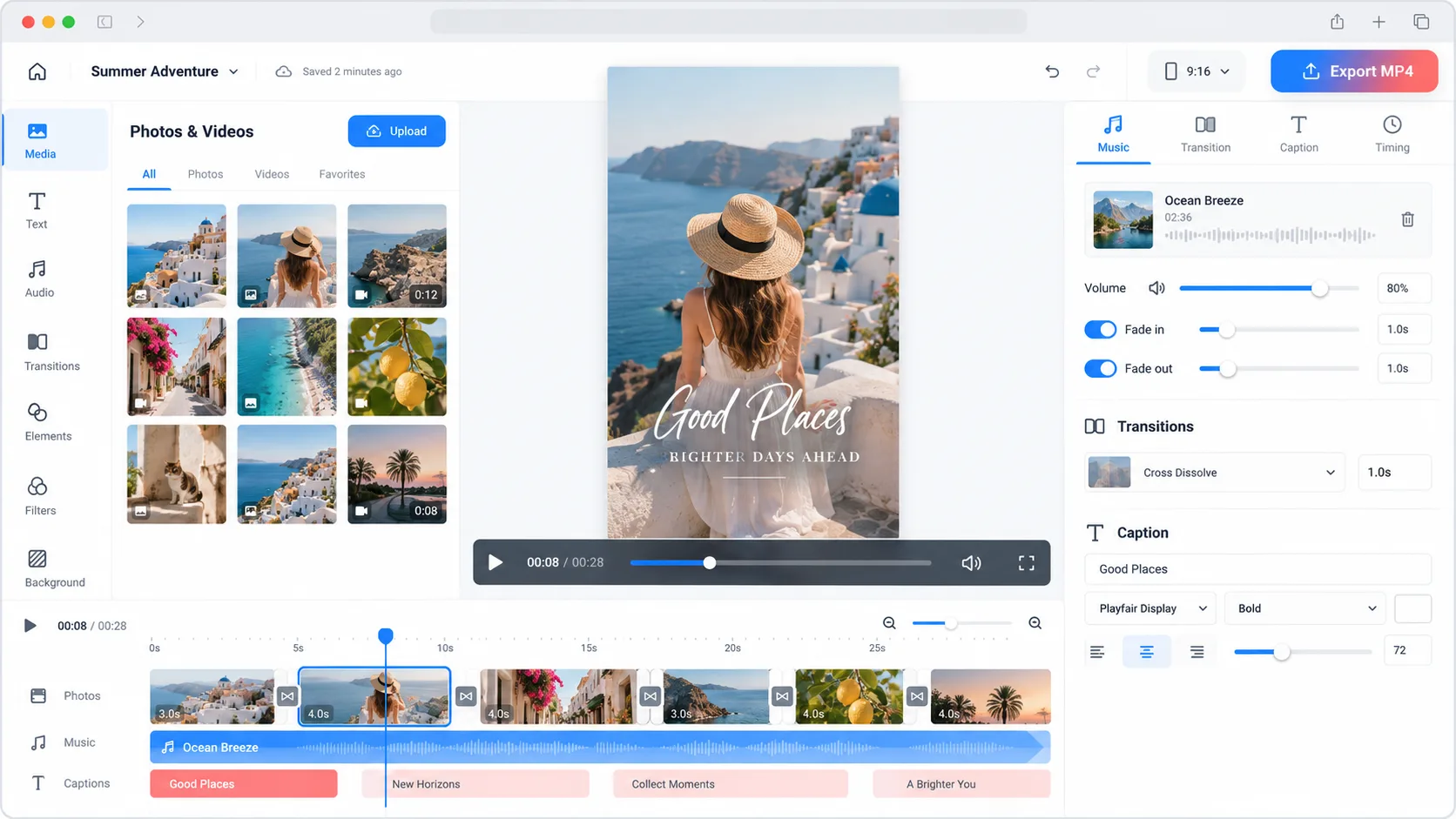Toggle the Fade out switch

(1100, 369)
